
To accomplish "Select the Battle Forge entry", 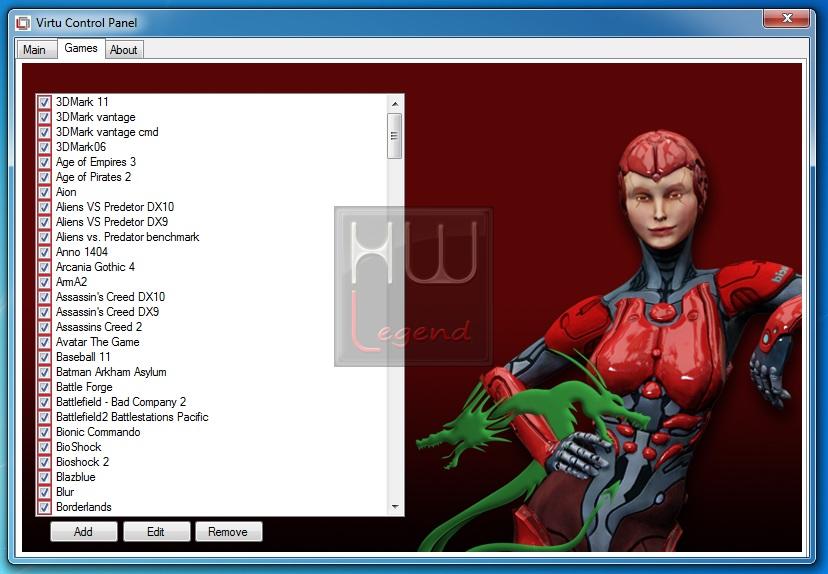I will (84, 387).
